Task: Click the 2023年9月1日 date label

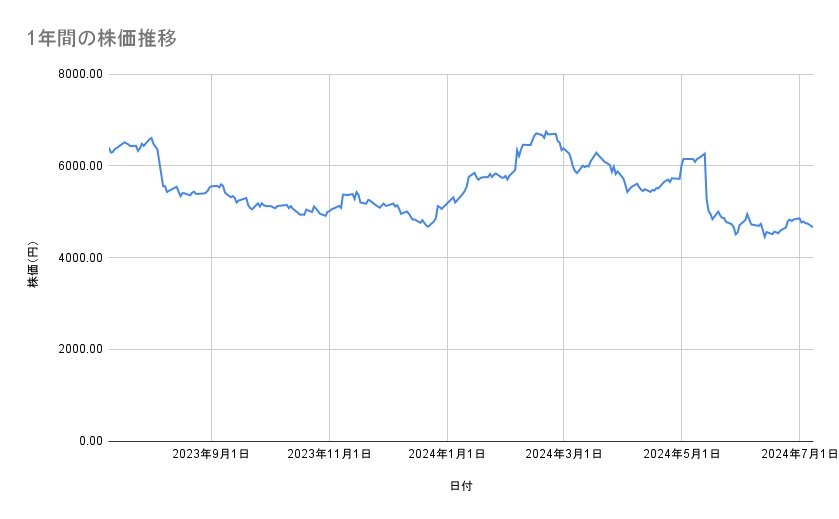Action: [211, 455]
